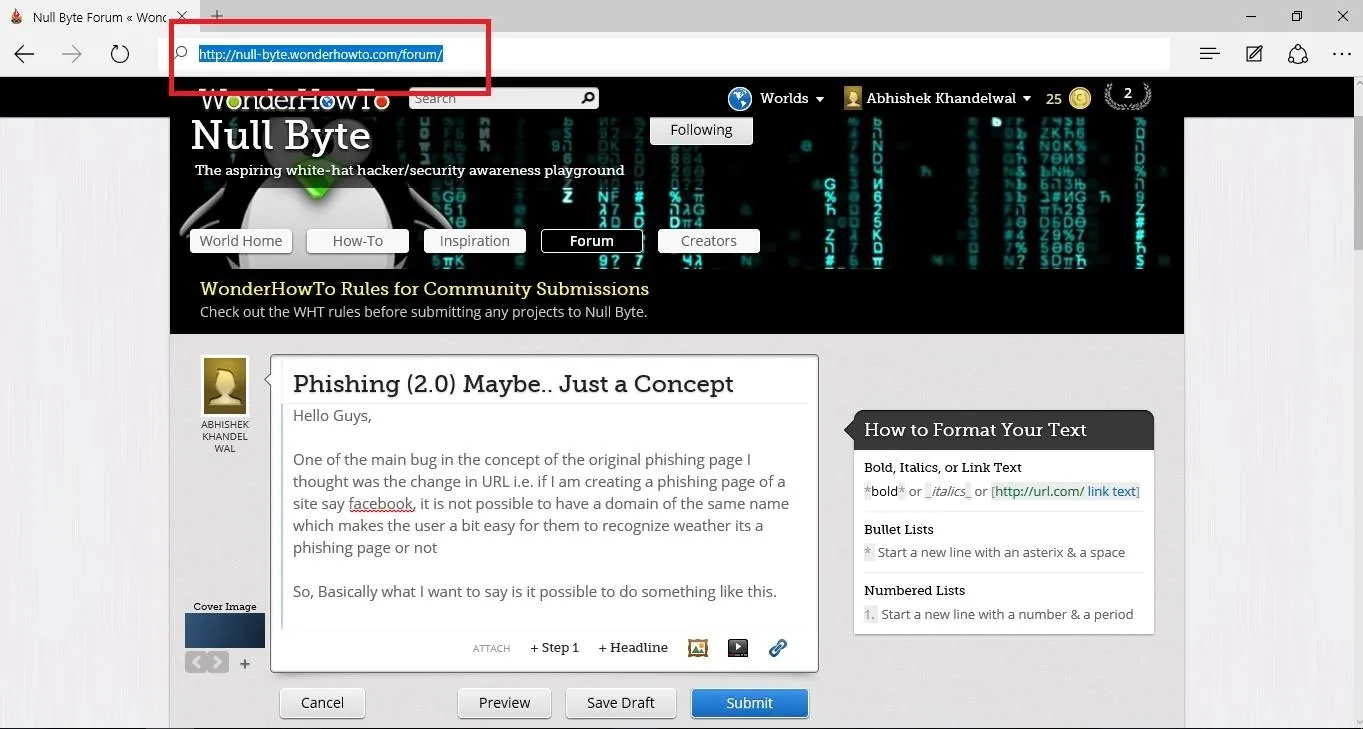Open the browser More actions ellipsis menu
1363x729 pixels.
pos(1342,54)
